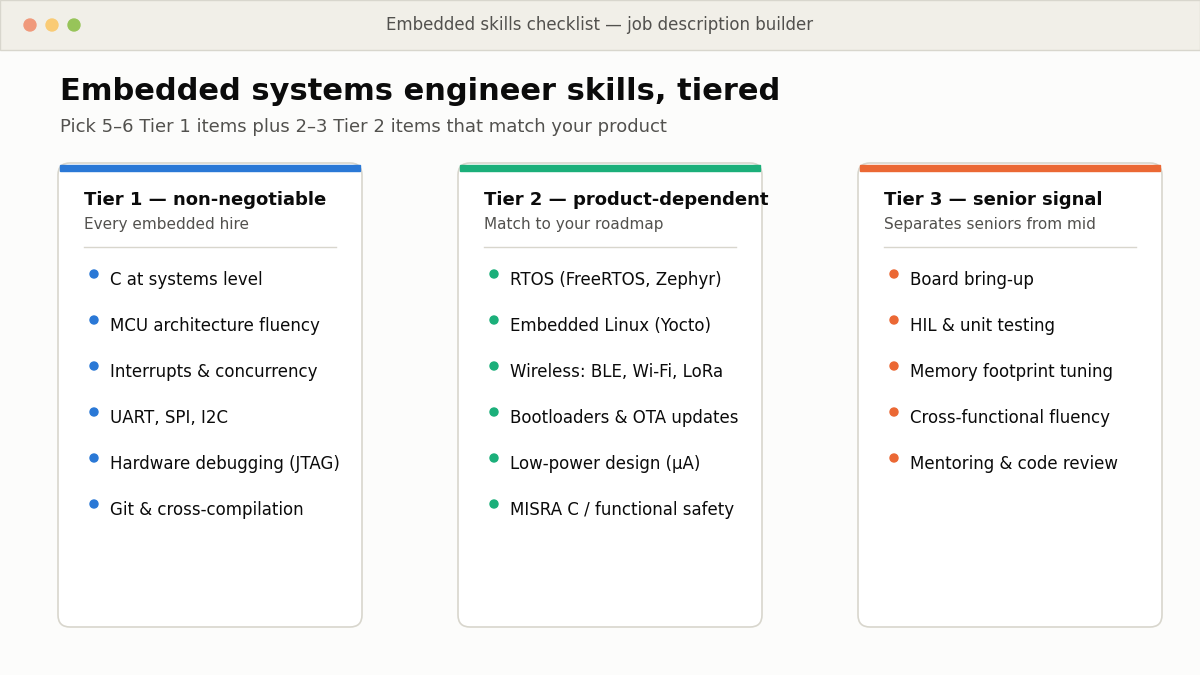Click green bullet beside 'Wireless: BLE, Wi-Fi, LoRa'
The height and width of the screenshot is (675, 1200).
[x=494, y=366]
